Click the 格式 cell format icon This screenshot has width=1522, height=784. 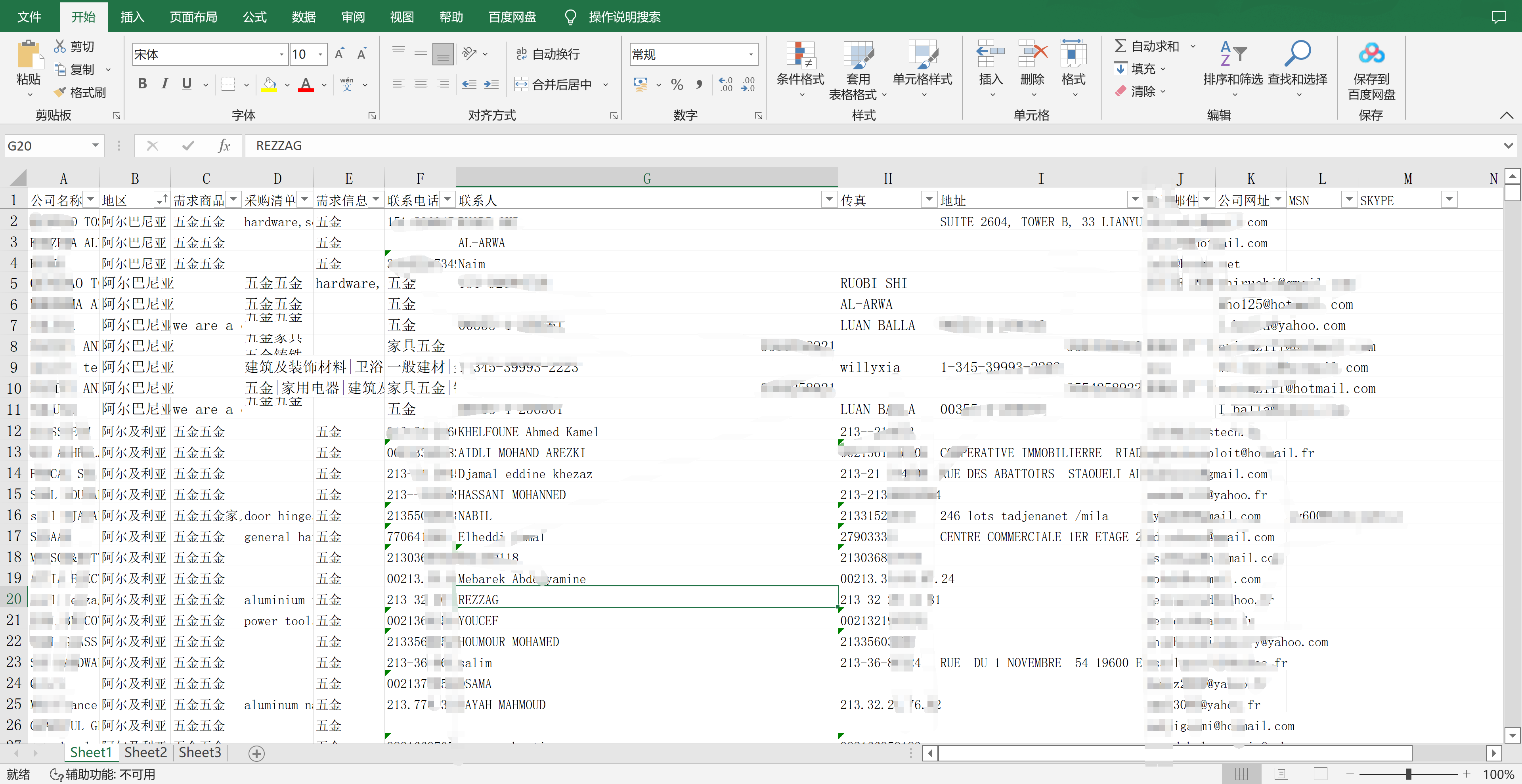point(1073,54)
